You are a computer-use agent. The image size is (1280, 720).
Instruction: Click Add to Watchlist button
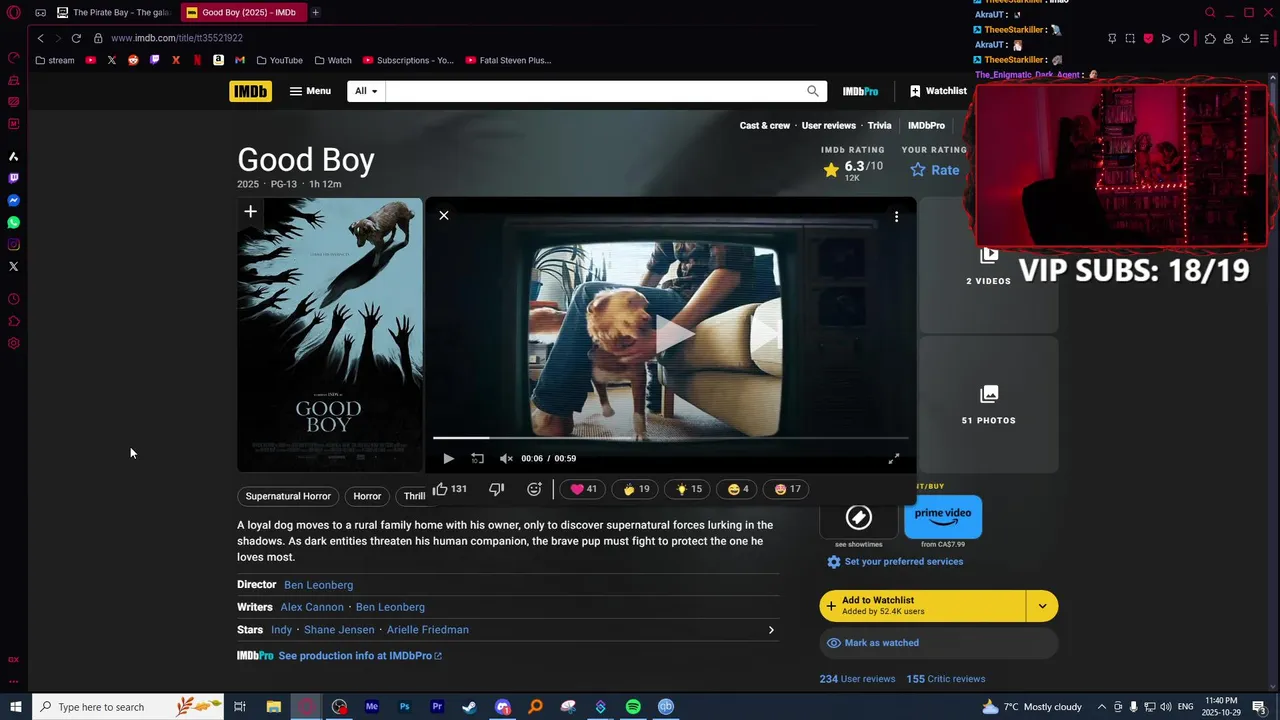point(922,605)
